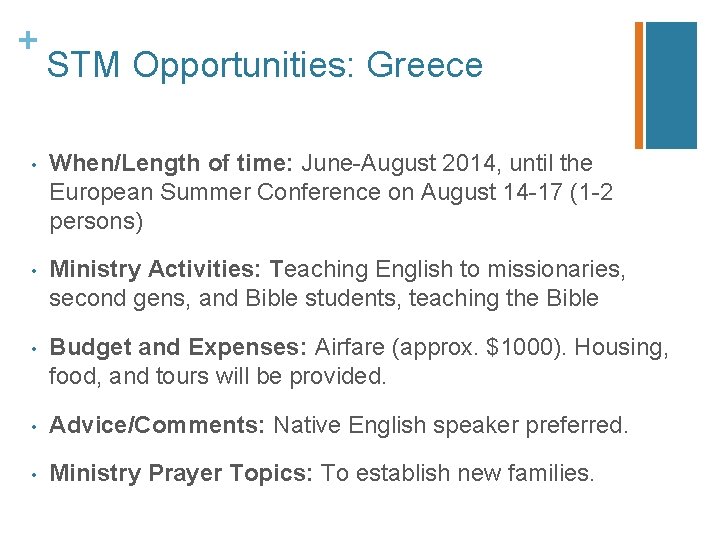
Task: Click the bullet before Advice/Comments
Action: (34, 427)
